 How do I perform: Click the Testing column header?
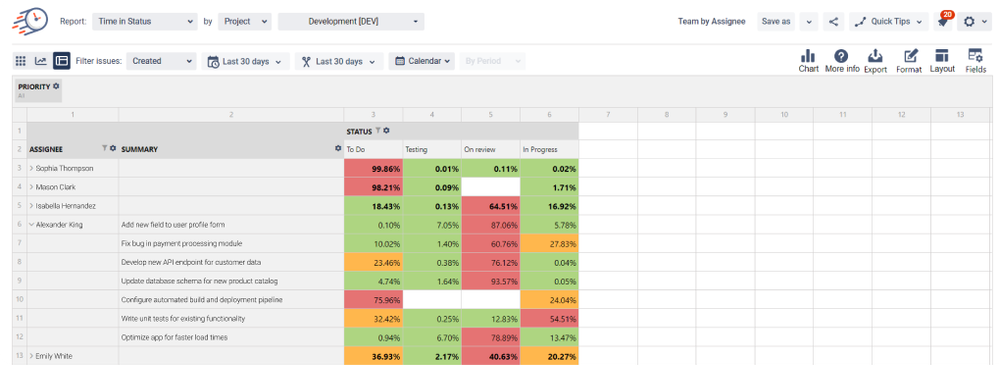pos(432,149)
